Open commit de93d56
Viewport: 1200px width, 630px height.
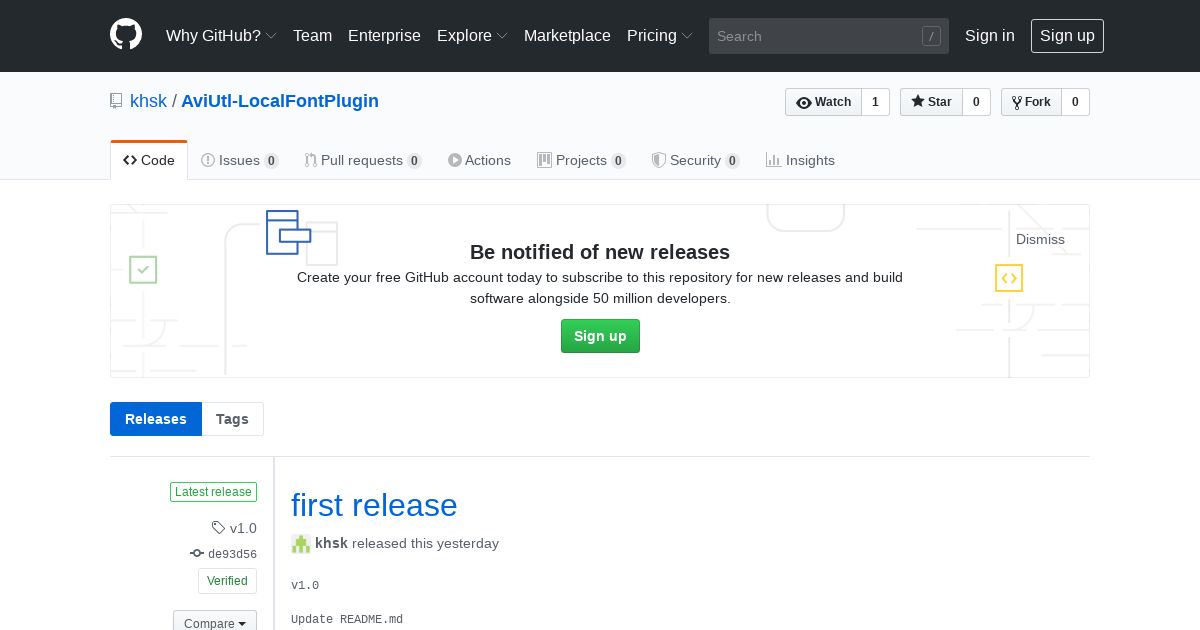(232, 554)
